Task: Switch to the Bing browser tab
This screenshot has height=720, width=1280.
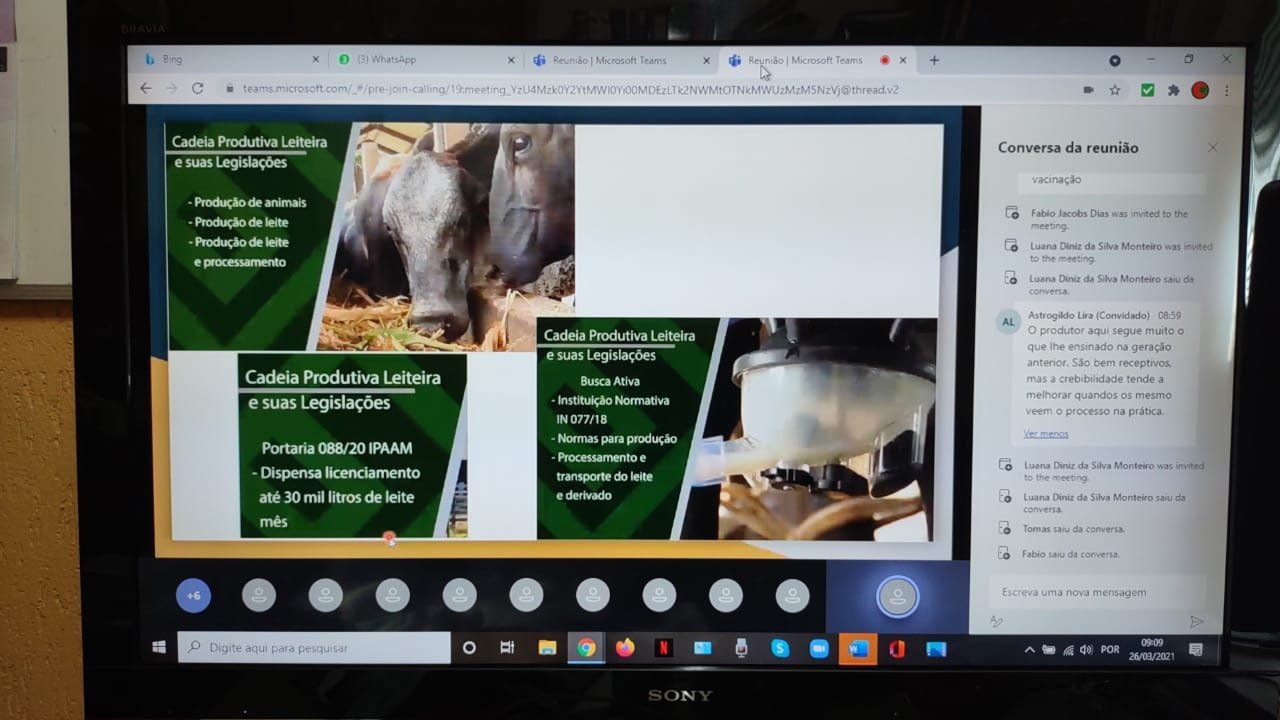Action: coord(225,60)
